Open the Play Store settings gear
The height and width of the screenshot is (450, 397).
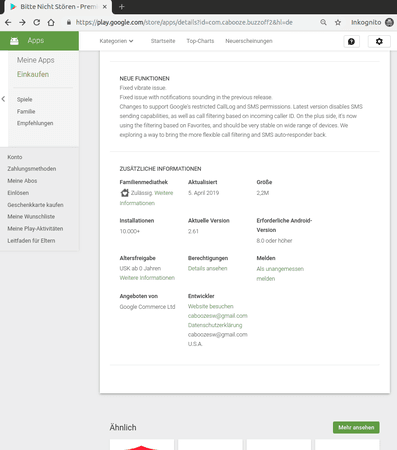click(x=379, y=41)
